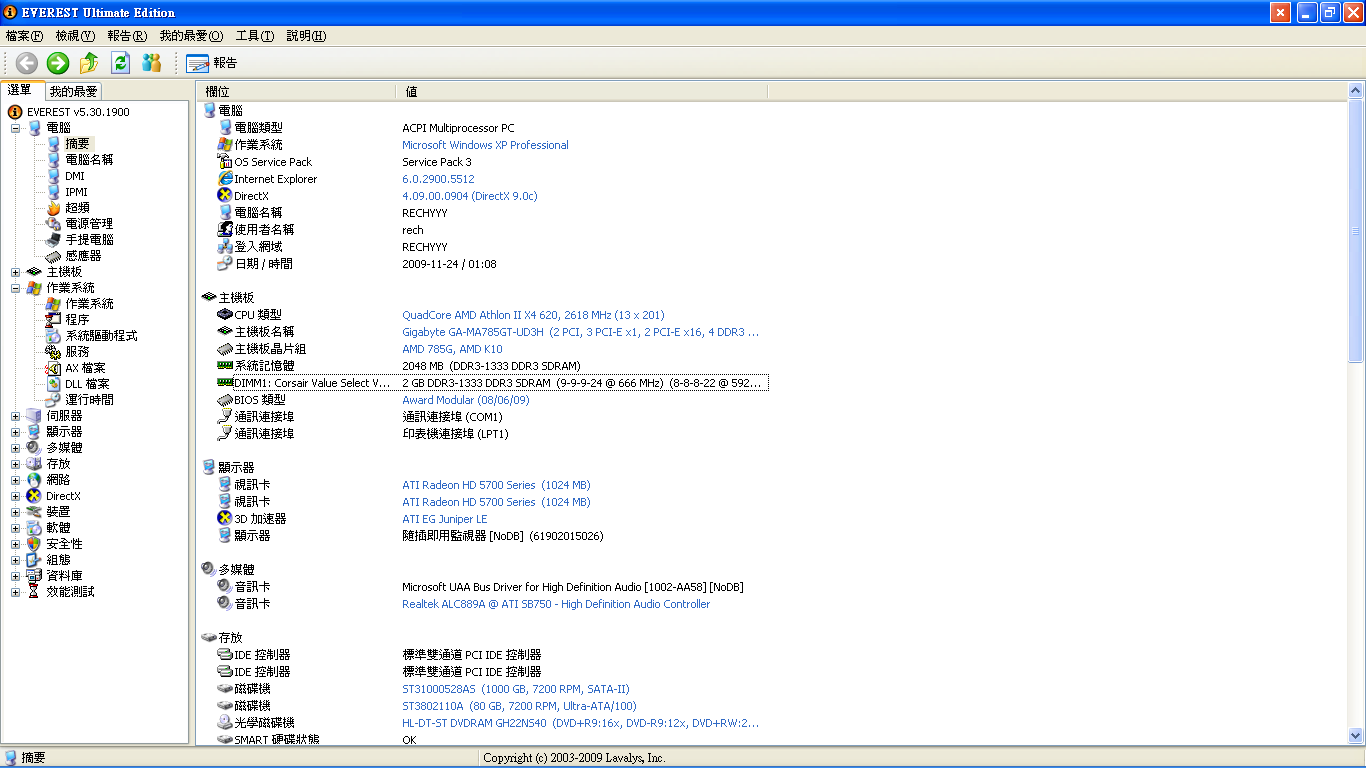Click the Internet Explorer row icon

225,179
